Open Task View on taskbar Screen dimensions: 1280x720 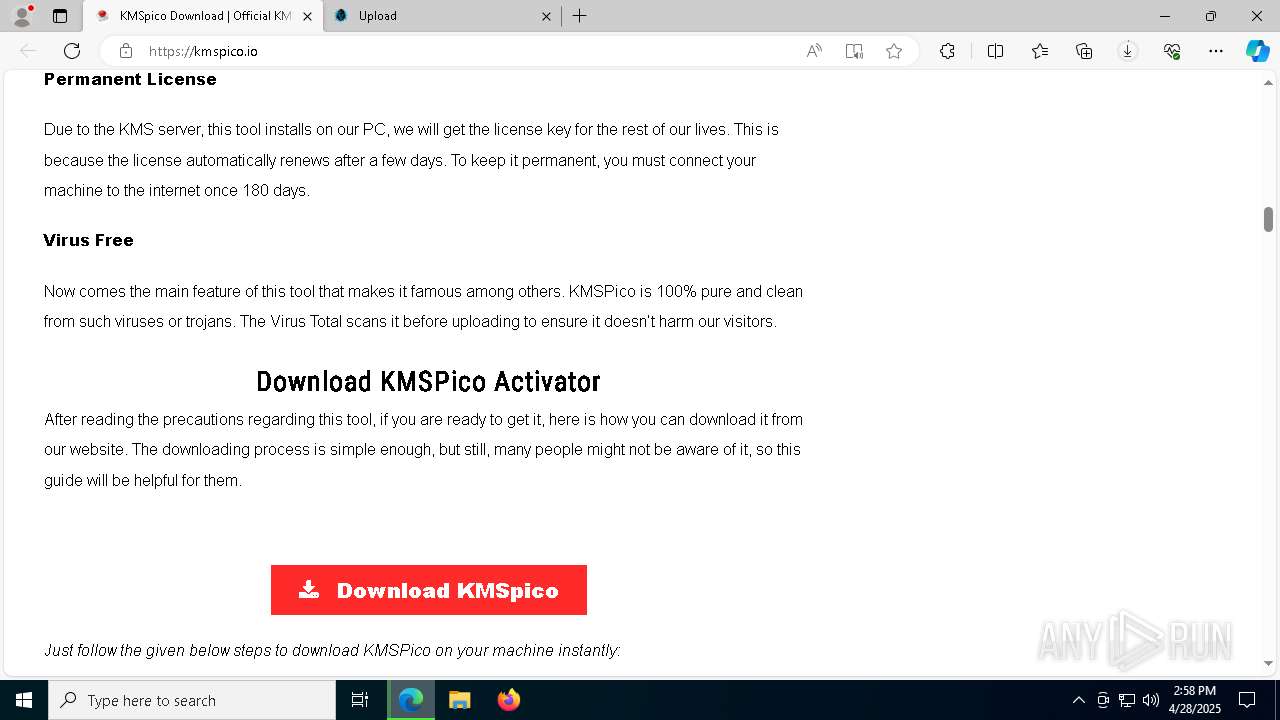(x=360, y=700)
